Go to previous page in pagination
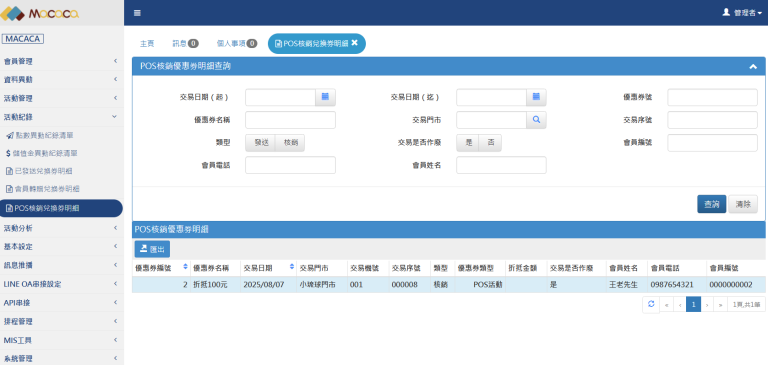Image resolution: width=768 pixels, height=365 pixels. click(680, 304)
